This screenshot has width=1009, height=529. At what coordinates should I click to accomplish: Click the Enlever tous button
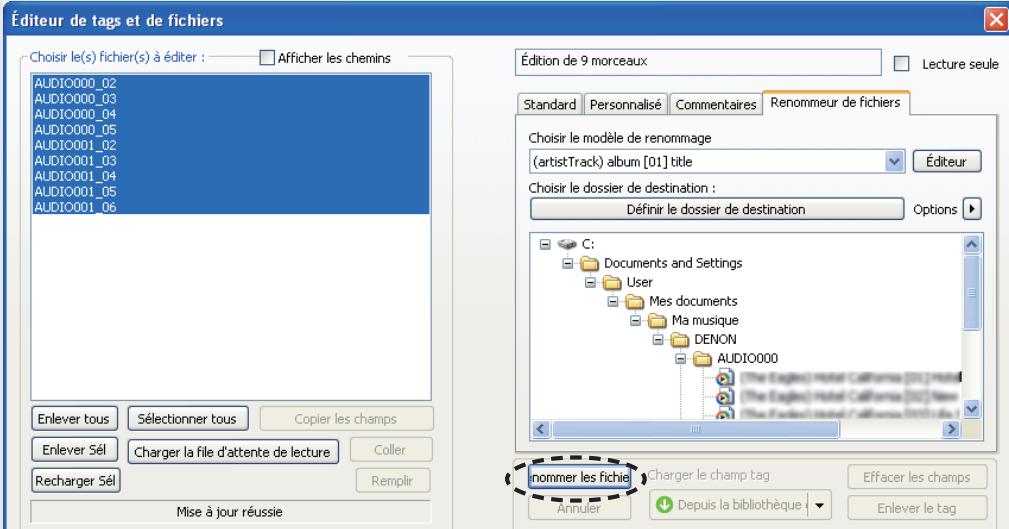point(74,419)
